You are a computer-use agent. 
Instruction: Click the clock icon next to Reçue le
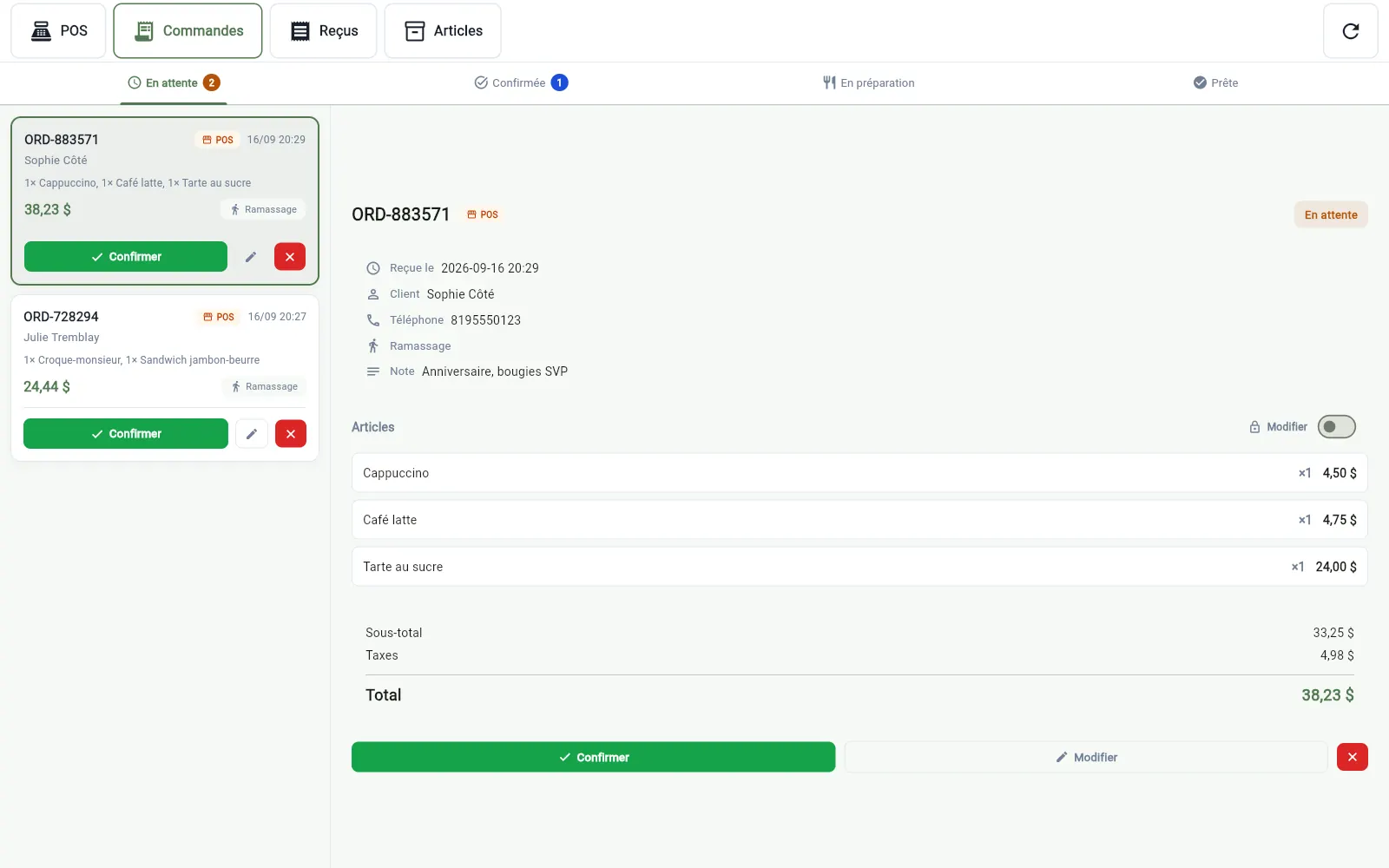point(373,268)
